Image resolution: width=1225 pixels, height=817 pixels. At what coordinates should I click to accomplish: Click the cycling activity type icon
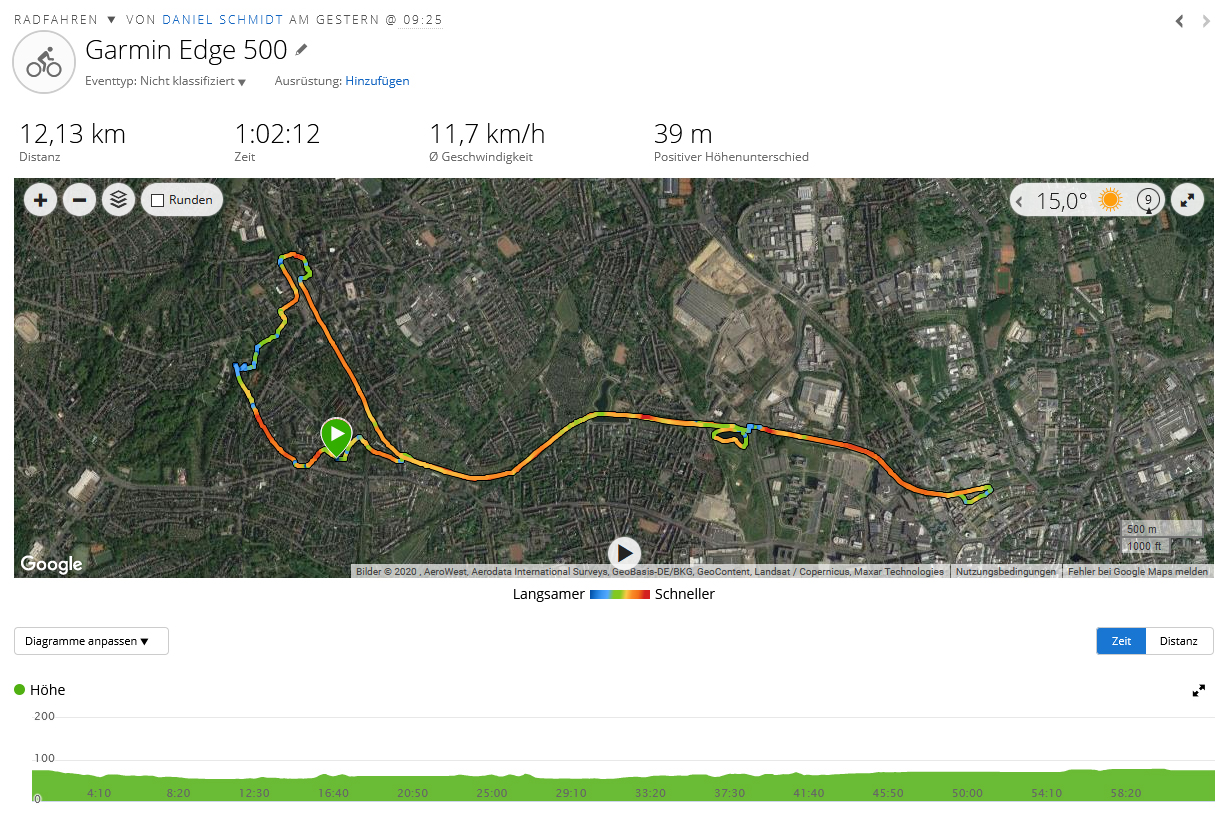click(x=44, y=62)
